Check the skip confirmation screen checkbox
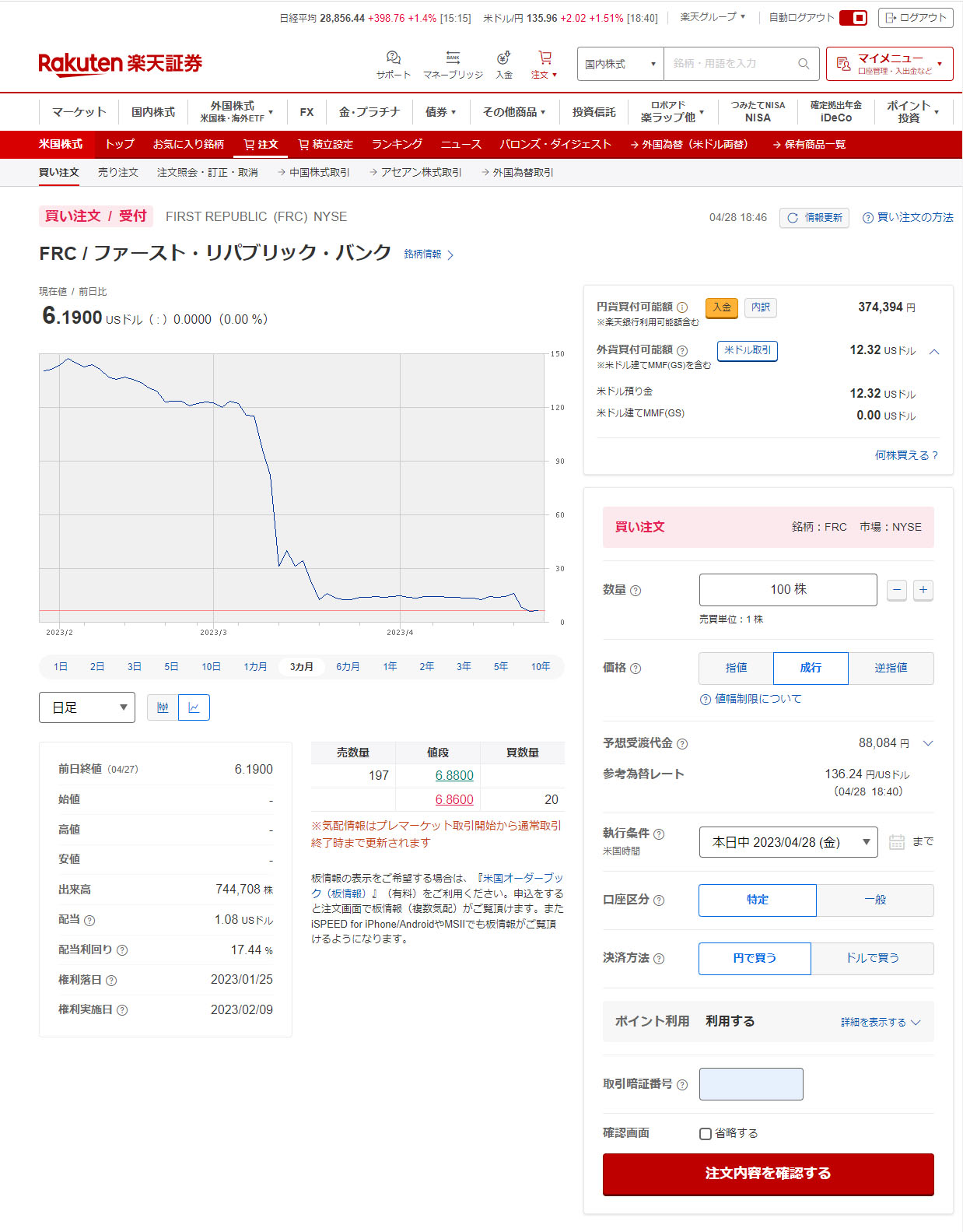 (x=706, y=1134)
